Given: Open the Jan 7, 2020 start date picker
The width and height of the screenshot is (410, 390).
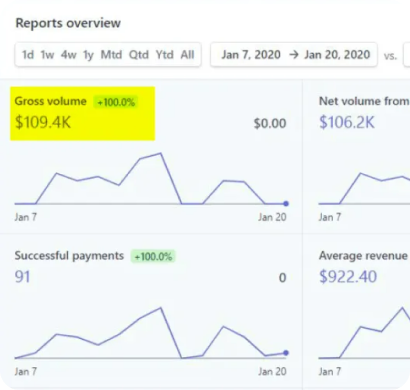Looking at the screenshot, I should click(x=251, y=55).
